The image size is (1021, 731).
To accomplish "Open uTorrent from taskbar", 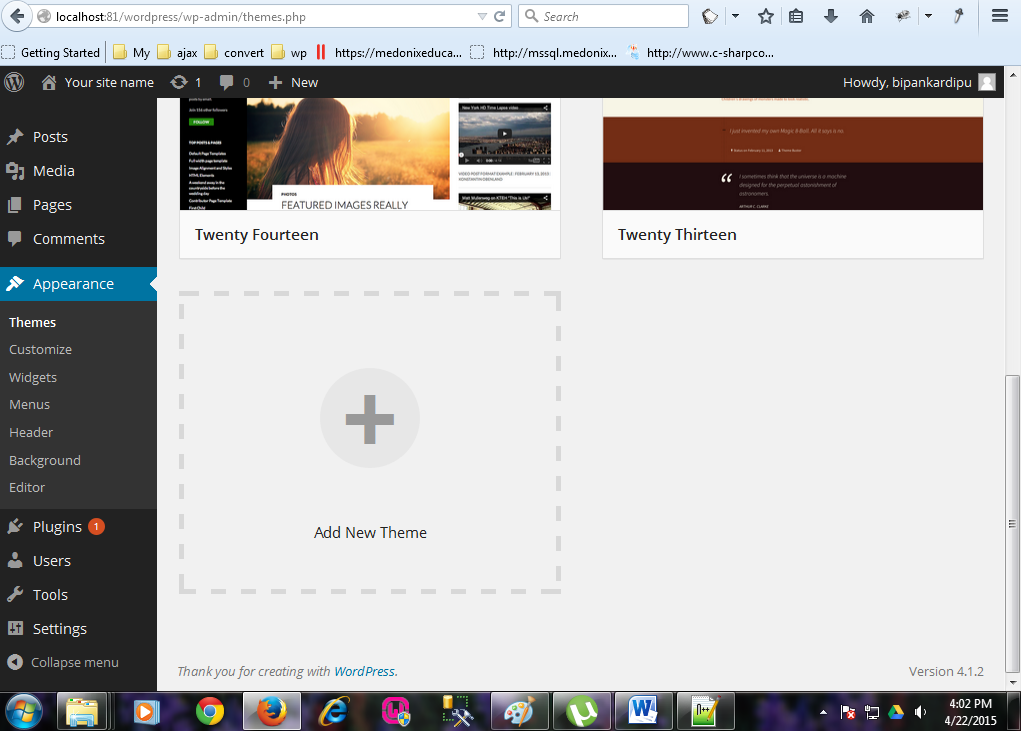I will pyautogui.click(x=581, y=711).
